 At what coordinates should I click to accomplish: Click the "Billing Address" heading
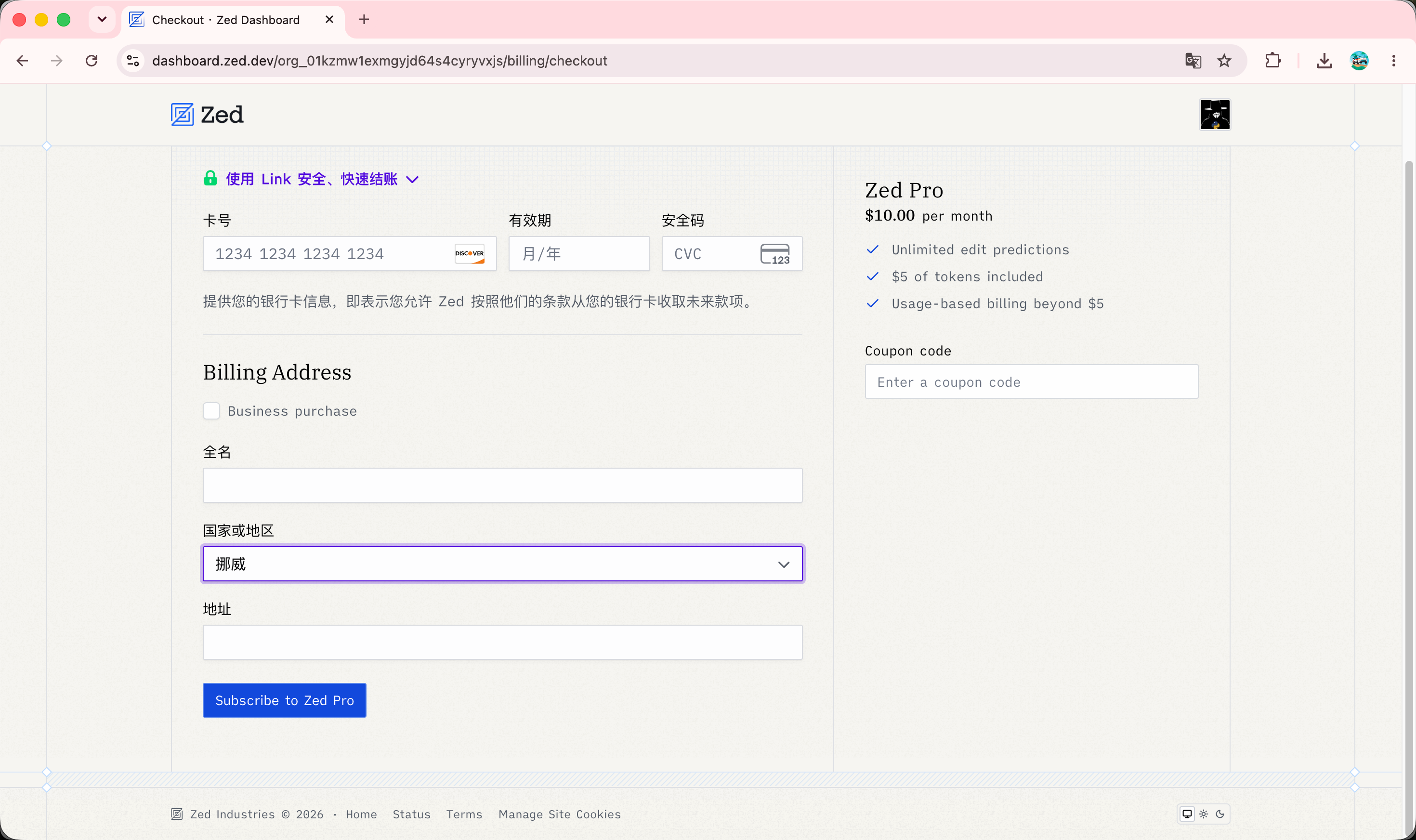[x=277, y=372]
